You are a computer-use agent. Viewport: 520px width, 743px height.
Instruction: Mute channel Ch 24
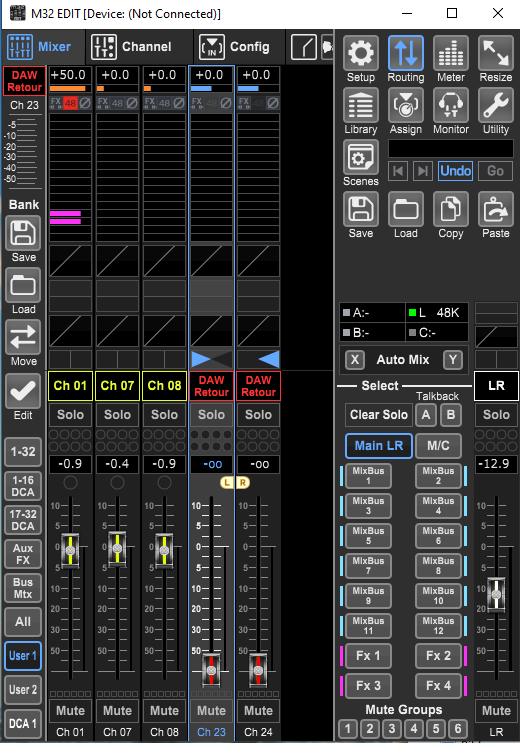click(258, 710)
